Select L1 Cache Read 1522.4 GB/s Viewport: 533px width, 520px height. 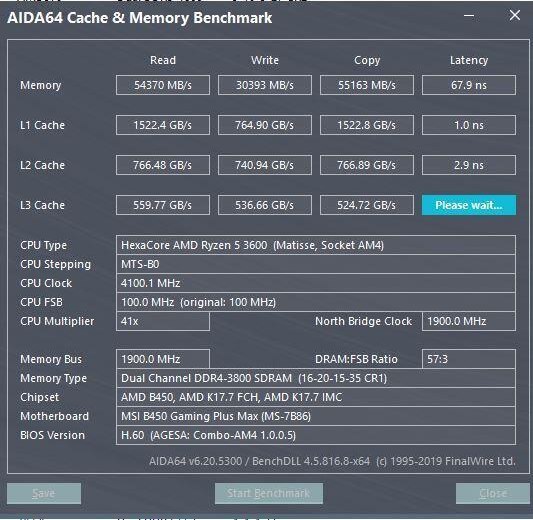(x=163, y=125)
